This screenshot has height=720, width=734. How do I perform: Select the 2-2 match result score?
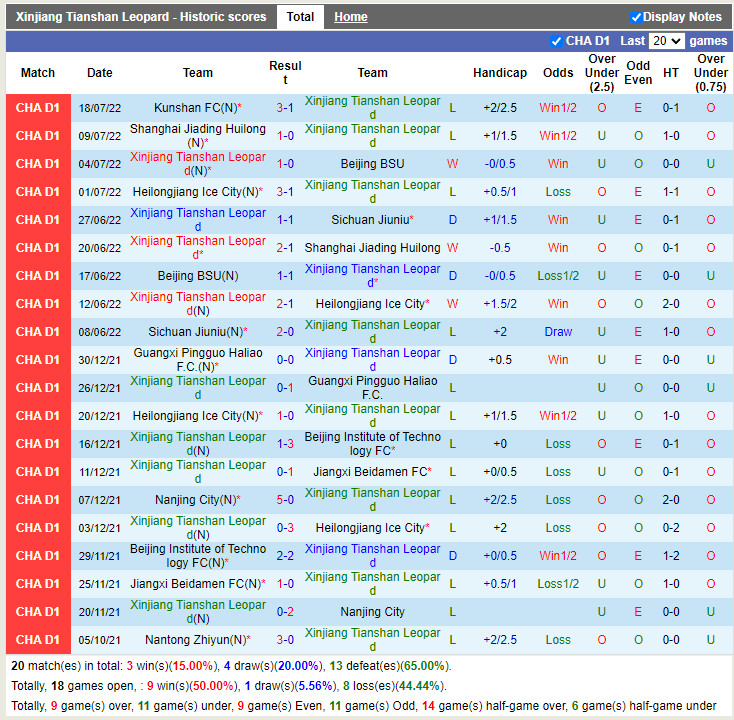[285, 556]
